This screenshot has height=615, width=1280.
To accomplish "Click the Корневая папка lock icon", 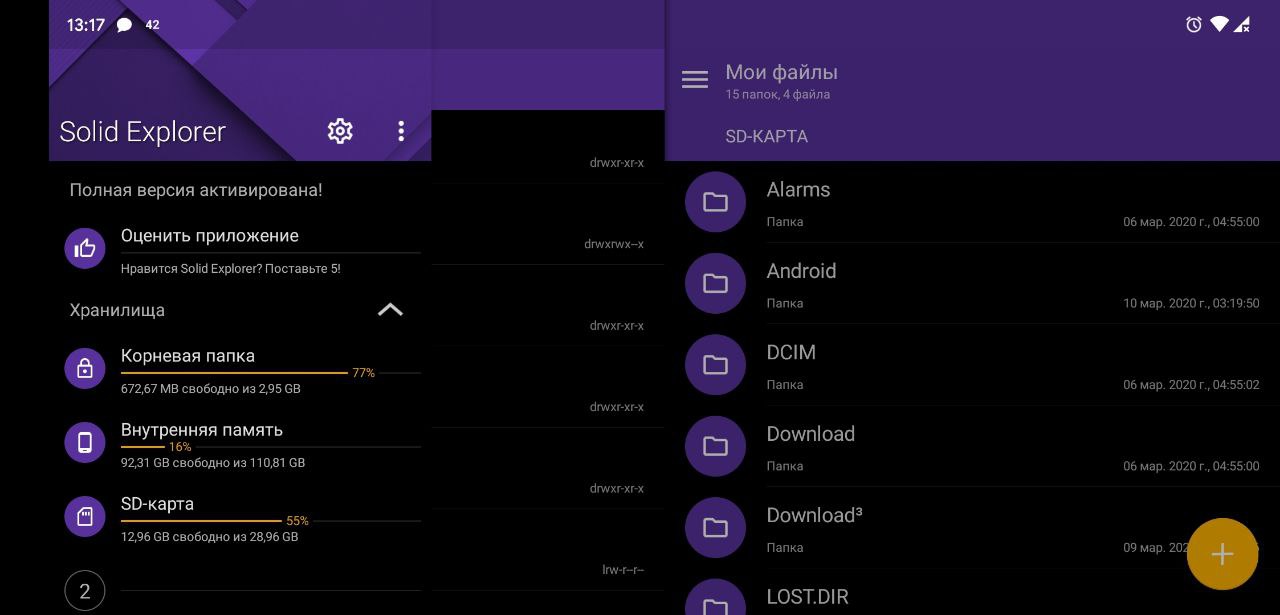I will [85, 368].
